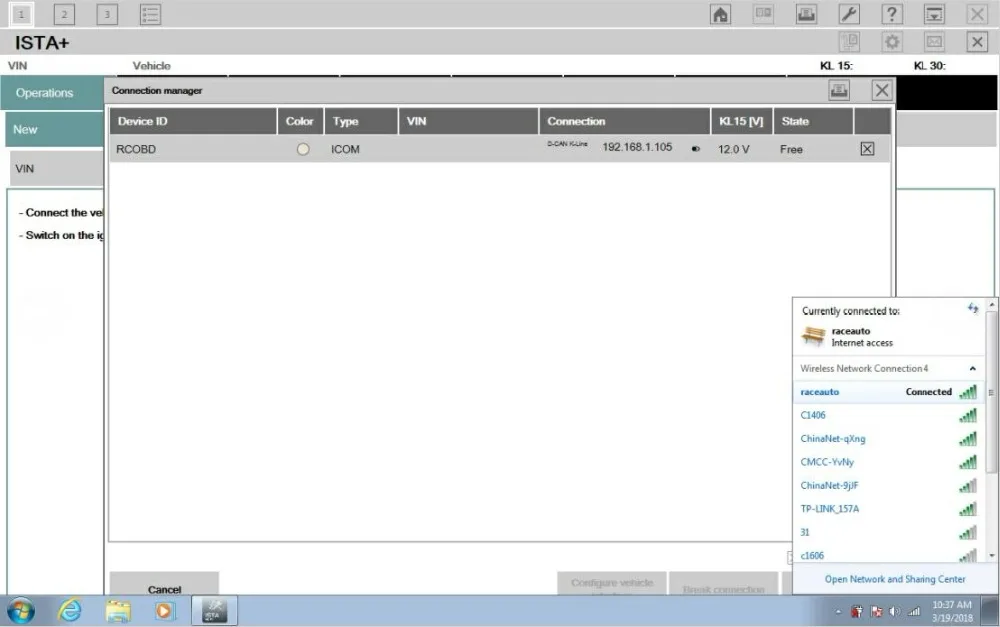Collapse the Wireless Network Connection 4 section
The width and height of the screenshot is (1000, 627).
pyautogui.click(x=973, y=369)
